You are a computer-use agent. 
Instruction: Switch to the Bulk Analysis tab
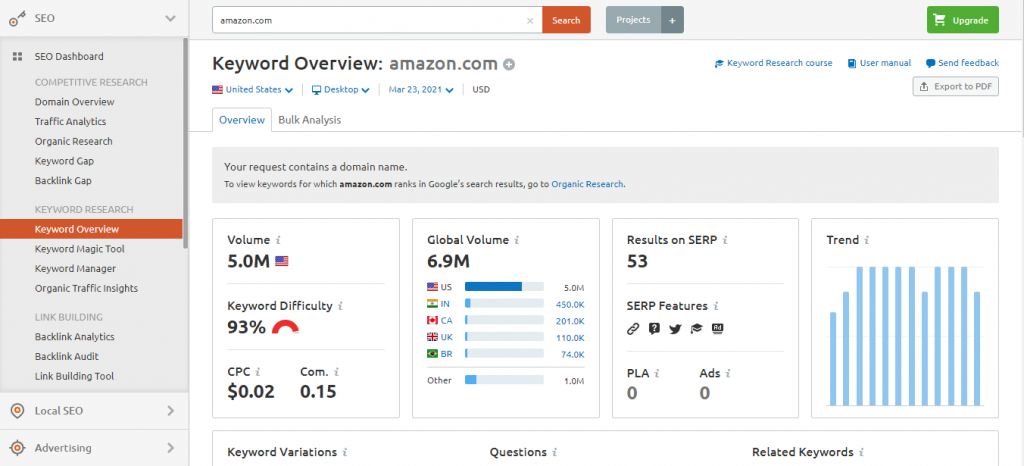(310, 120)
